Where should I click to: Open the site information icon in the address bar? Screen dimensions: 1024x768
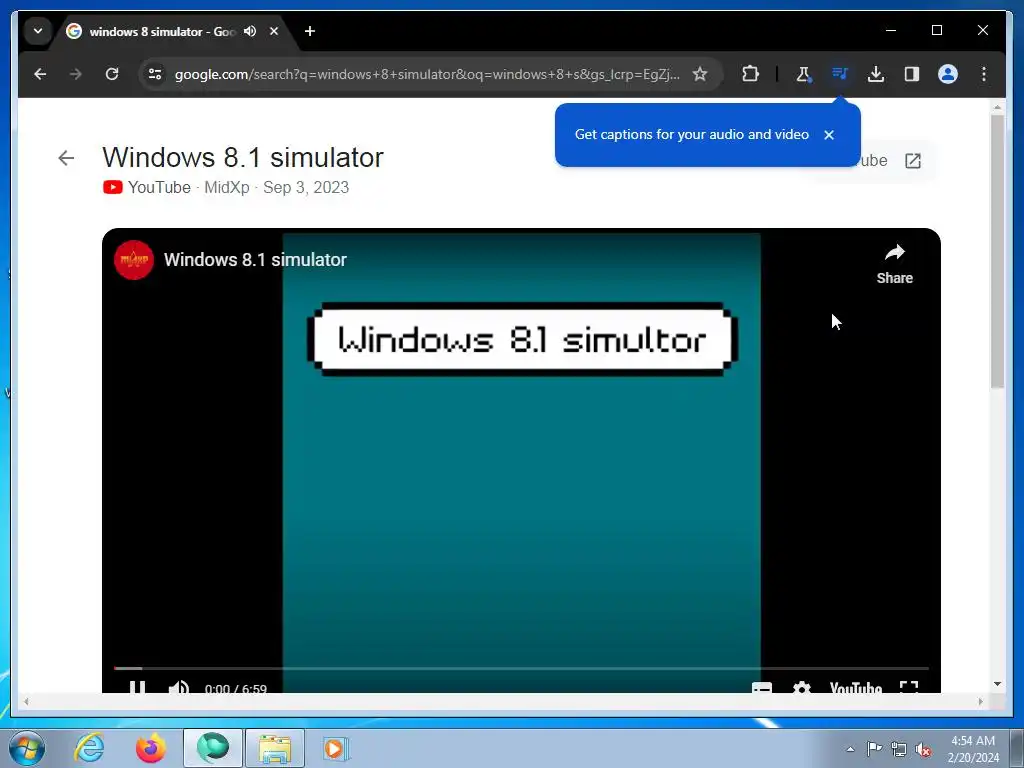(x=155, y=74)
